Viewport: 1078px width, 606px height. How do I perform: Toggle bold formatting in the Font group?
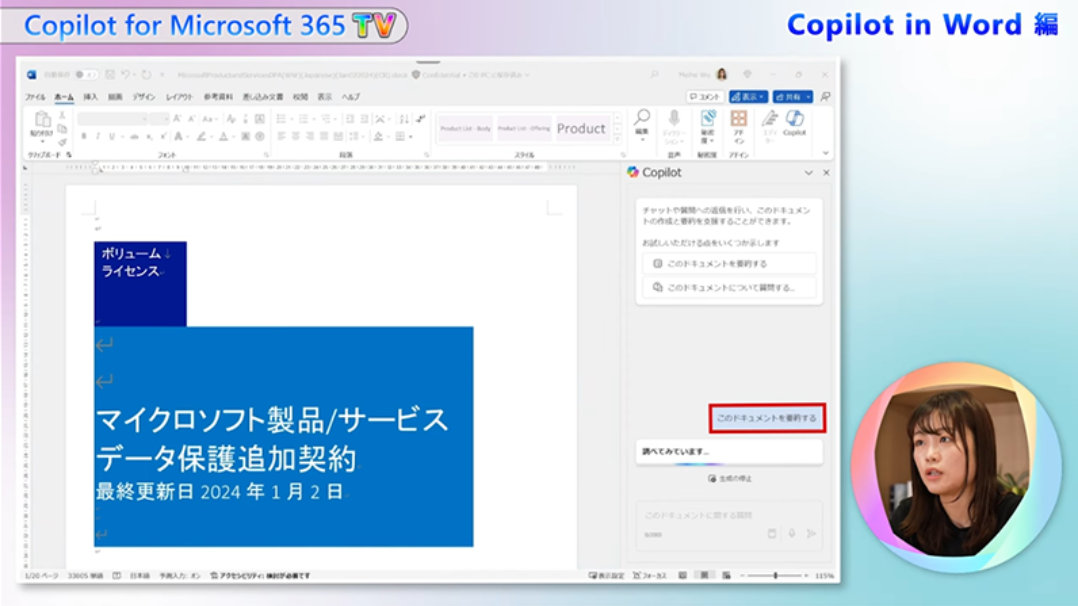pos(83,136)
